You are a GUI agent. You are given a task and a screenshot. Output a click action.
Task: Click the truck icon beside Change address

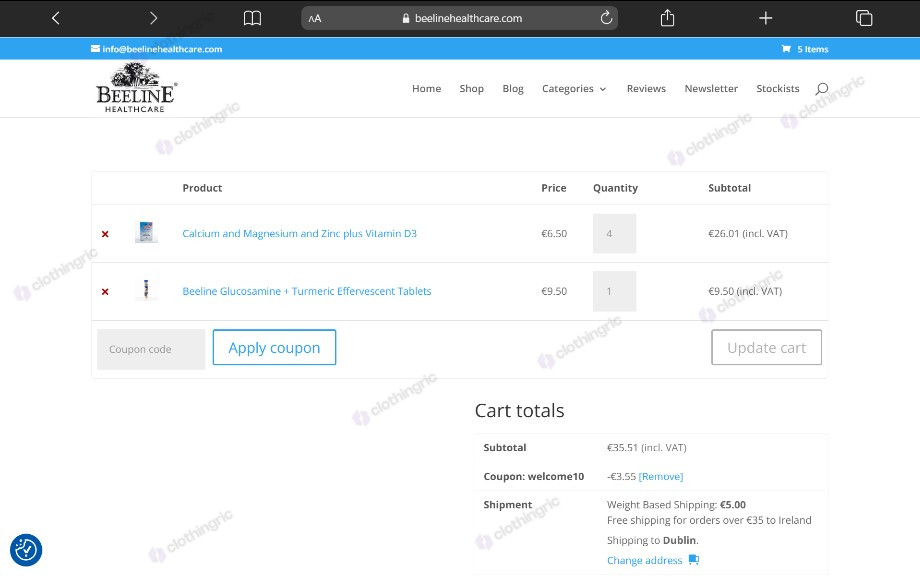click(694, 560)
